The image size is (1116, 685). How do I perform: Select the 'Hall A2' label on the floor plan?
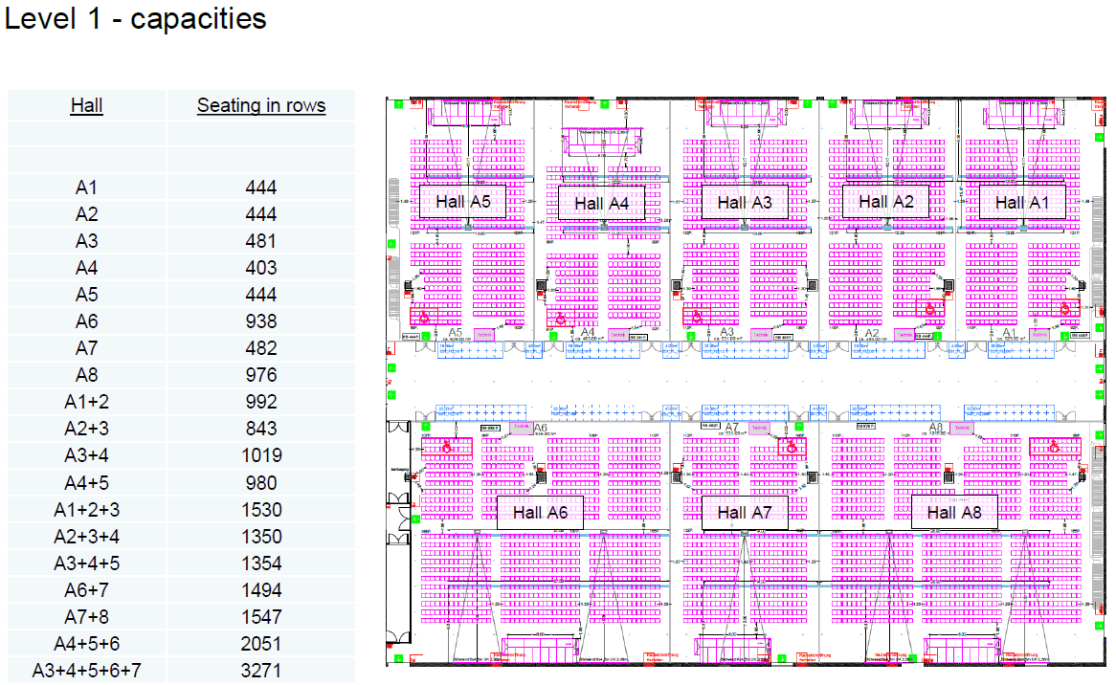[x=886, y=202]
